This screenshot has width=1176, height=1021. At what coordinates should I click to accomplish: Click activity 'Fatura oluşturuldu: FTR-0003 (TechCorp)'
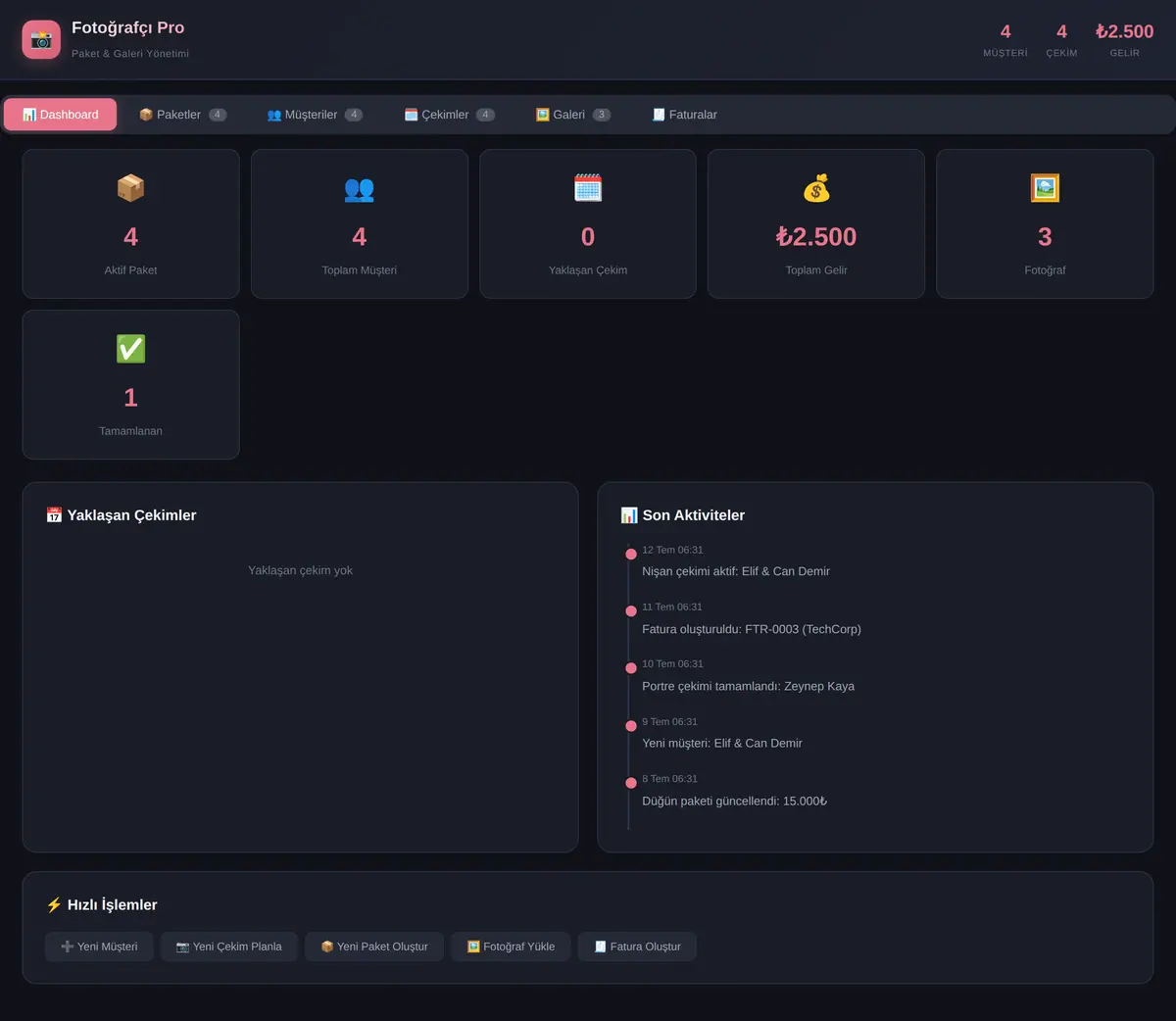tap(752, 629)
